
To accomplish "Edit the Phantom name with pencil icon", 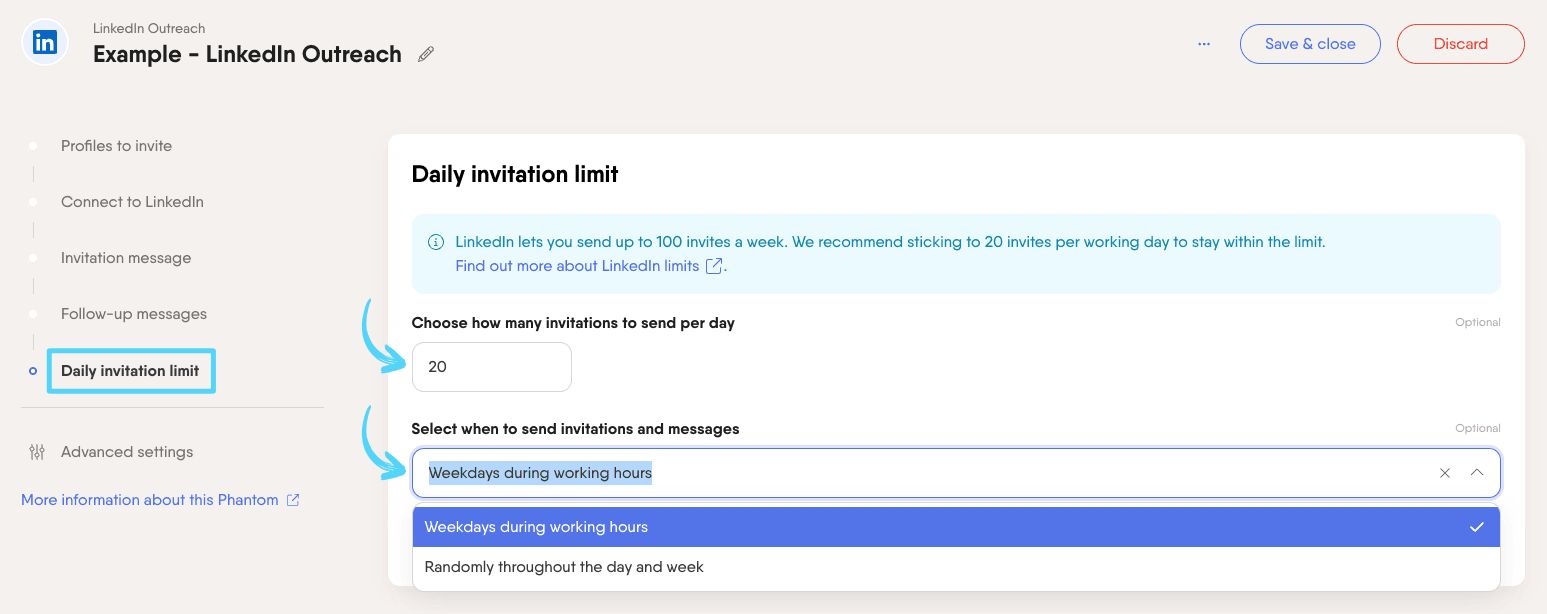I will coord(426,54).
